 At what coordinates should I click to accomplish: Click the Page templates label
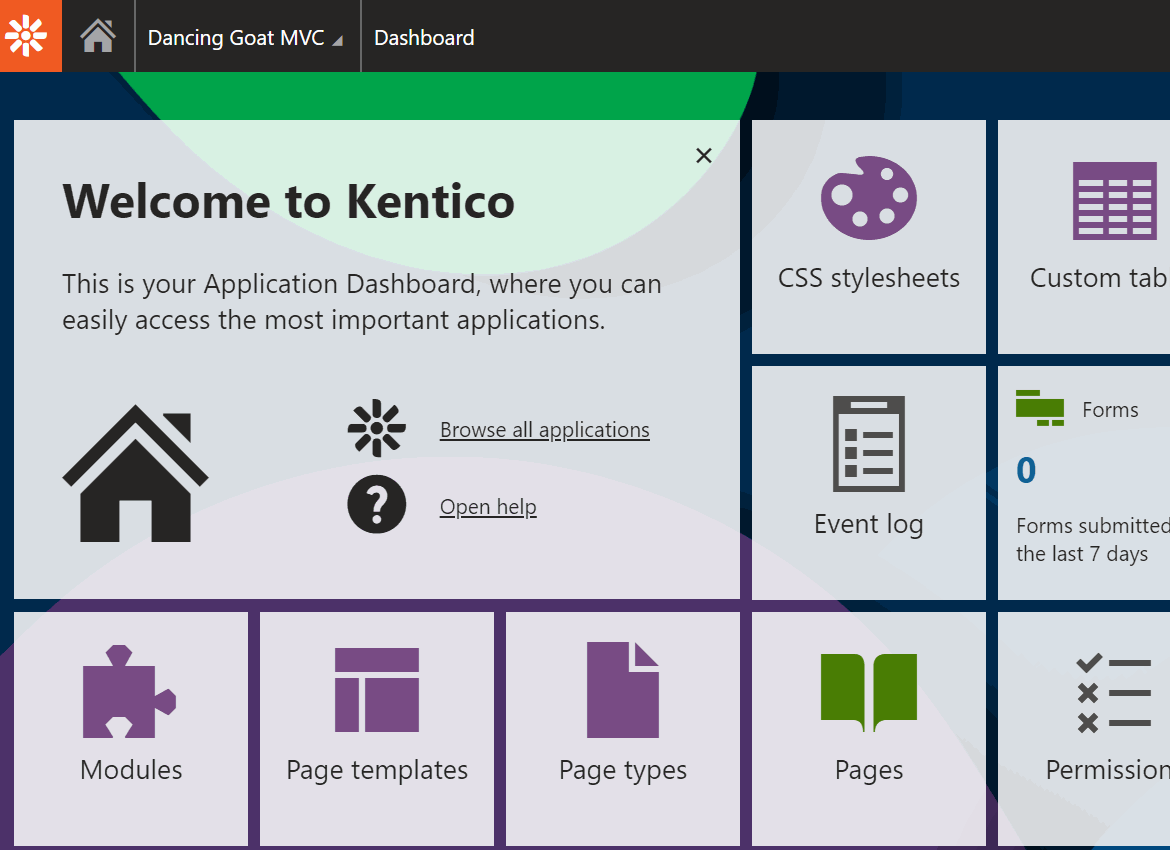[x=377, y=771]
